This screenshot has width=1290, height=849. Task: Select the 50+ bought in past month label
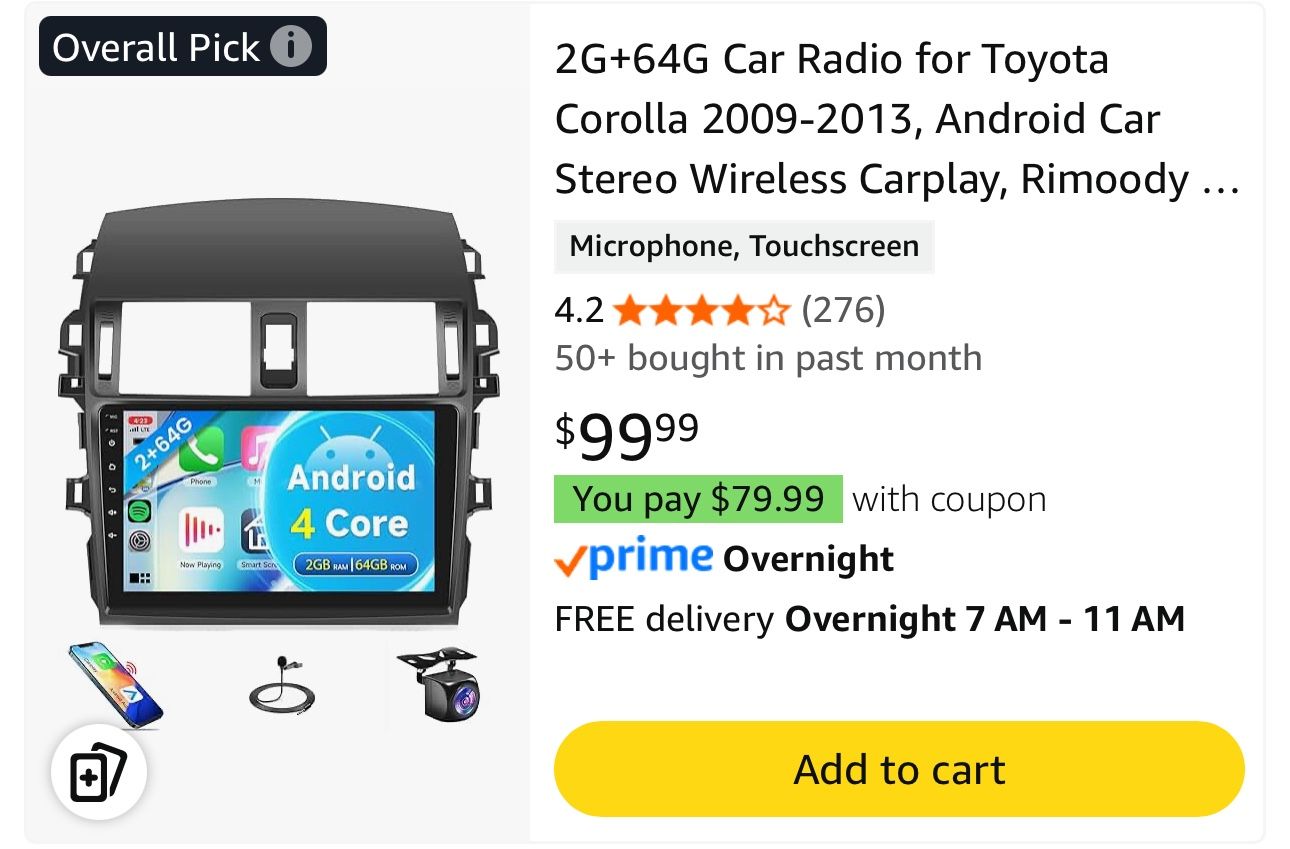coord(768,357)
